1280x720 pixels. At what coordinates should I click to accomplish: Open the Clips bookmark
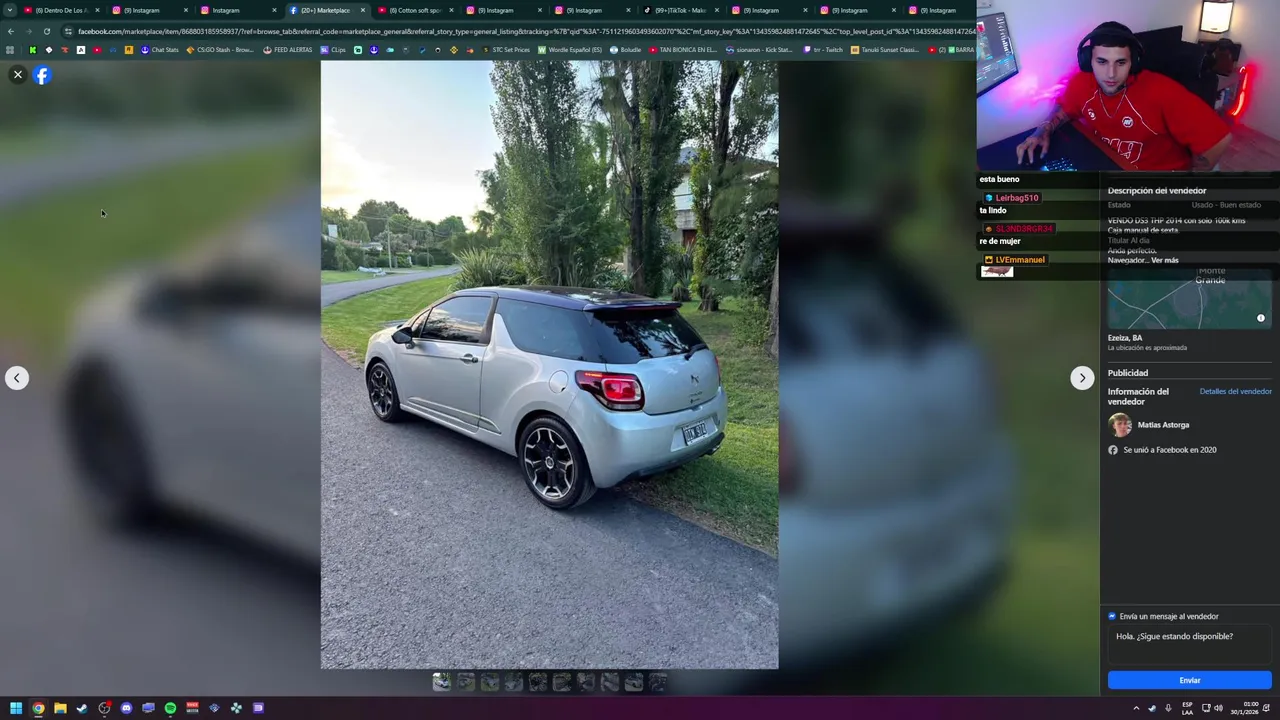click(x=333, y=49)
